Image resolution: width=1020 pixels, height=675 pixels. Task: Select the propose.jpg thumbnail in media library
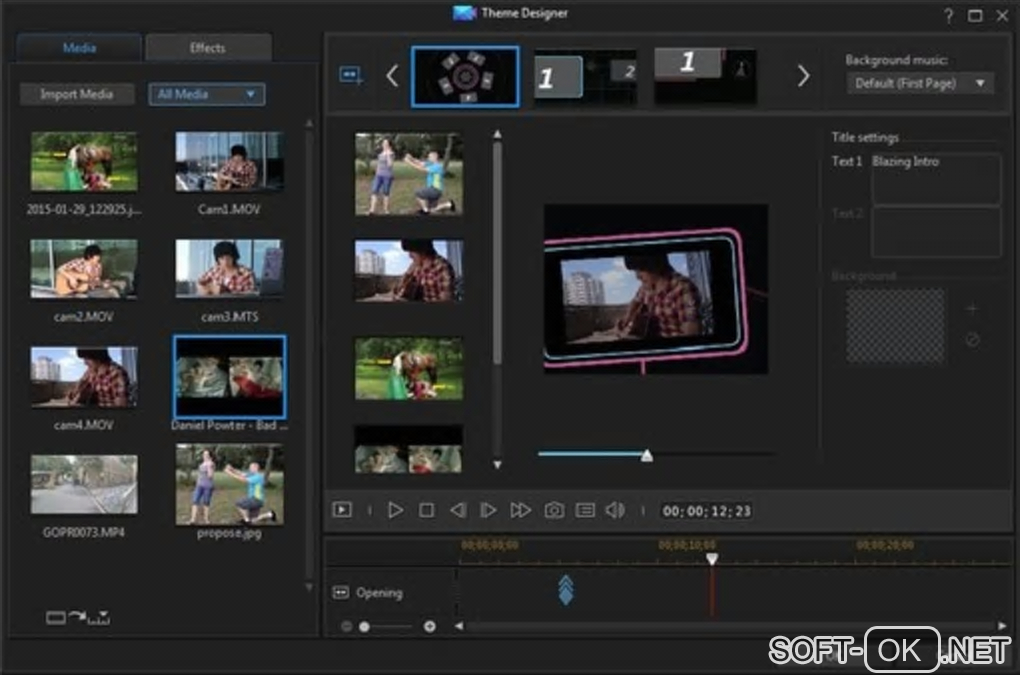(x=229, y=485)
